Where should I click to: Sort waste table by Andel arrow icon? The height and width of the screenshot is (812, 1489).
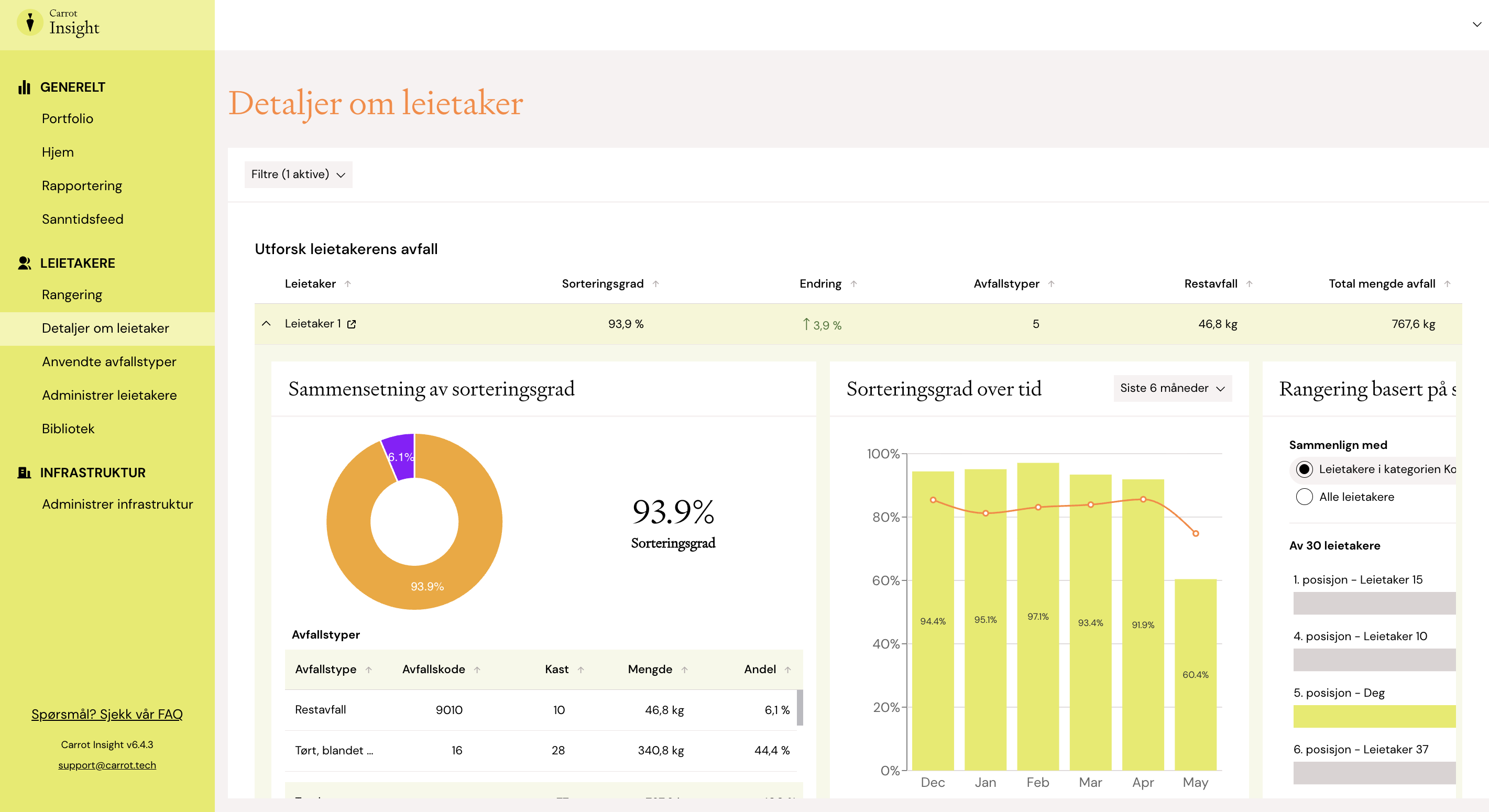point(788,670)
